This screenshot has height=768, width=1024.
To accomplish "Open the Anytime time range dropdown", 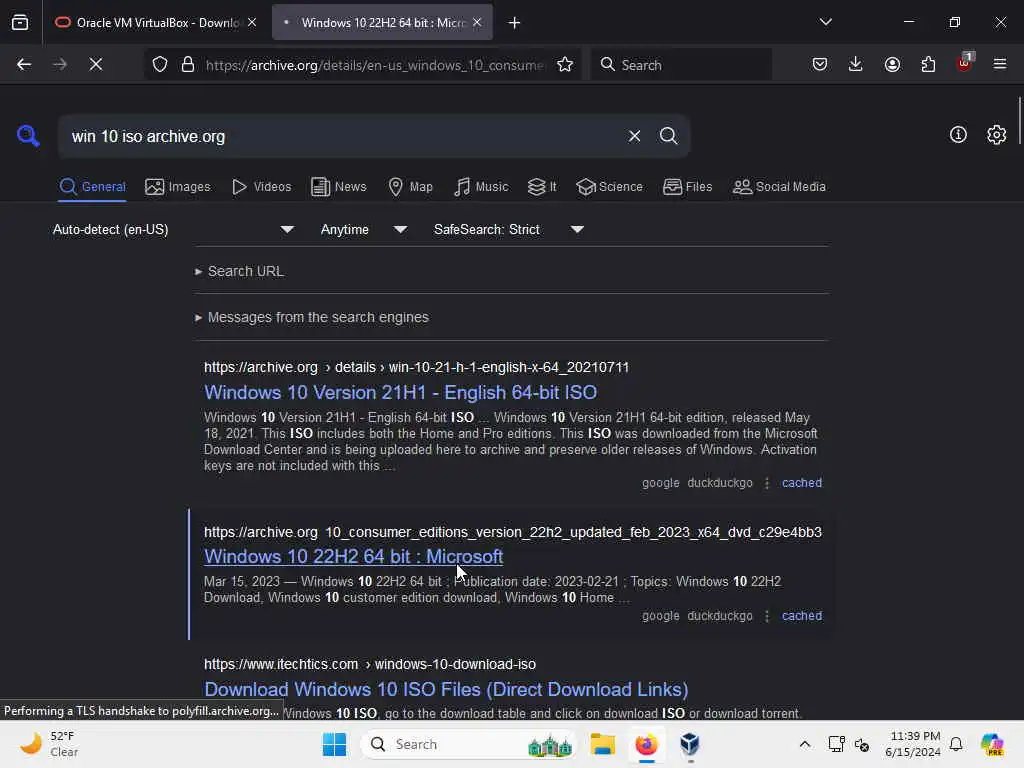I will pos(364,229).
